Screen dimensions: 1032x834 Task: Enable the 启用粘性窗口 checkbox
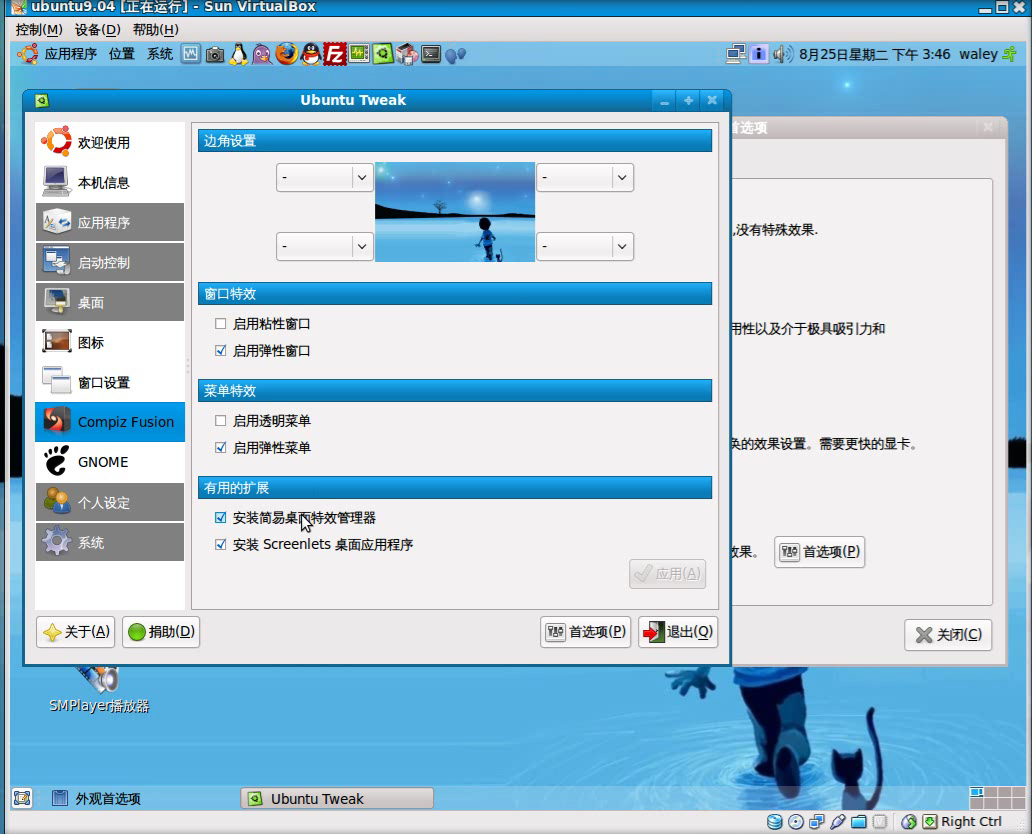[220, 324]
